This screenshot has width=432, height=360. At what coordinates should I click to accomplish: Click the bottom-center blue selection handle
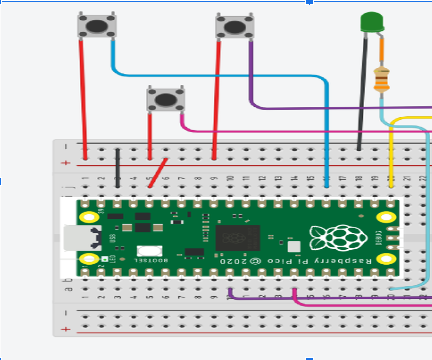click(x=309, y=359)
